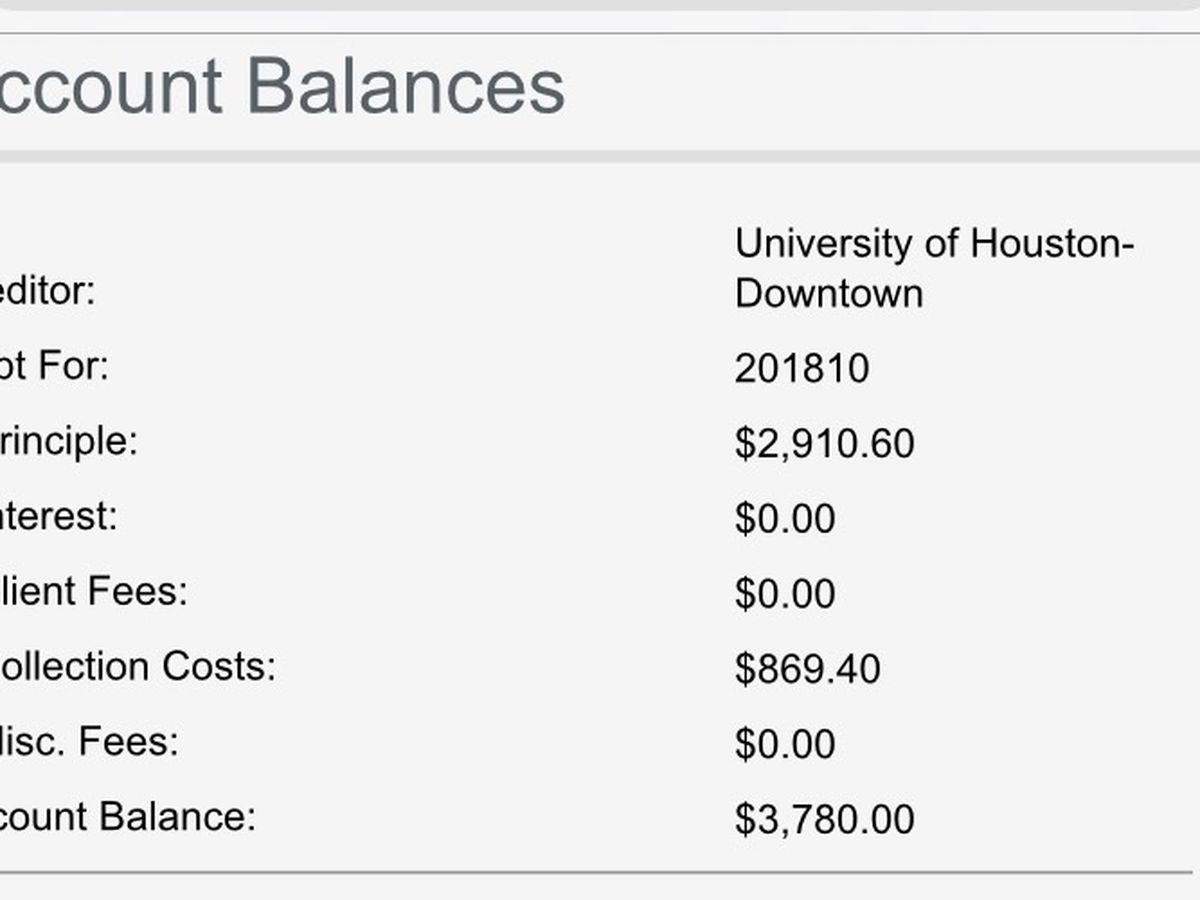Select the Misc. Fees label
This screenshot has width=1200, height=900.
[x=89, y=741]
